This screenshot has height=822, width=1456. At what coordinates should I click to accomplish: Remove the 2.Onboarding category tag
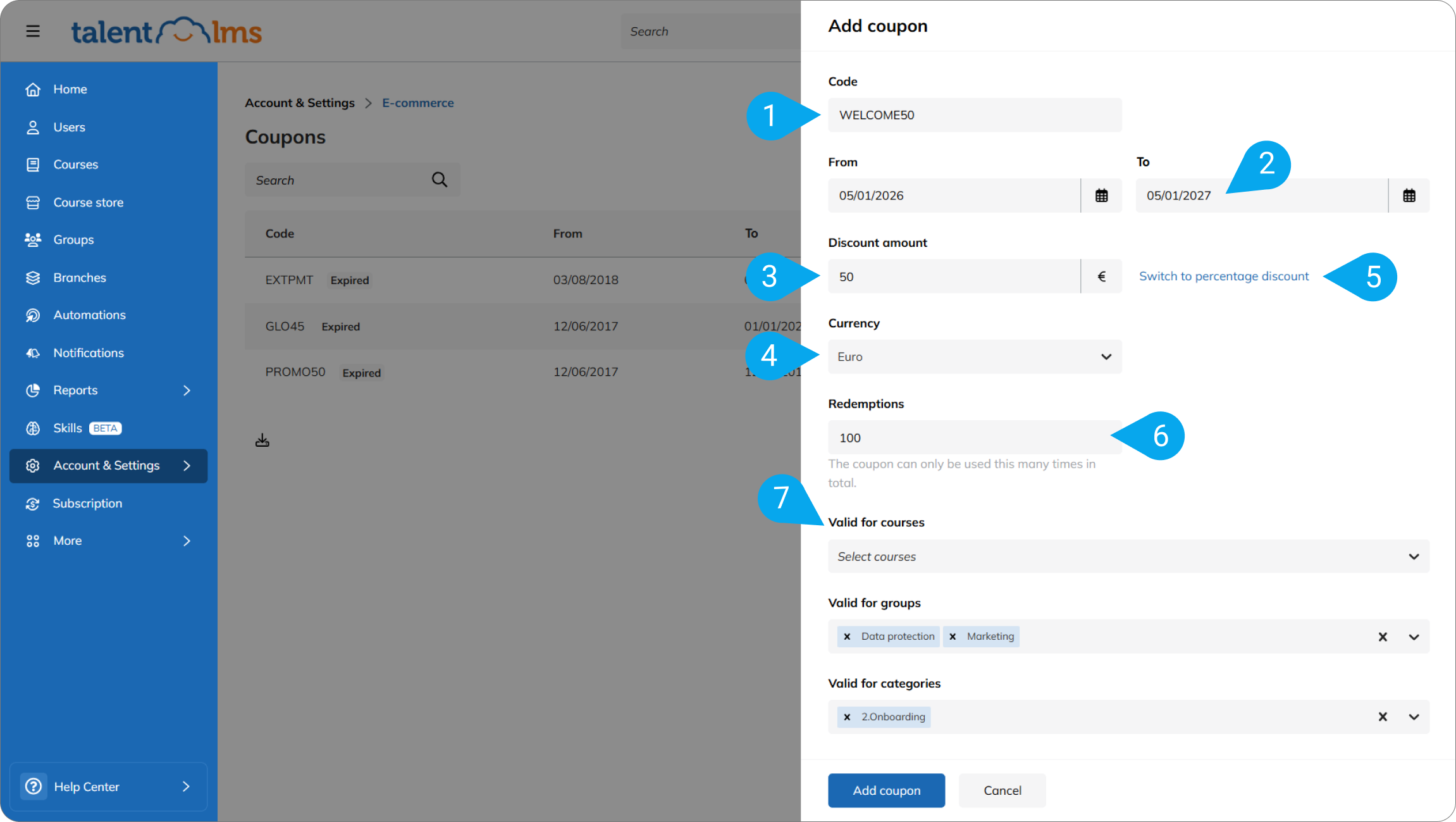[847, 717]
